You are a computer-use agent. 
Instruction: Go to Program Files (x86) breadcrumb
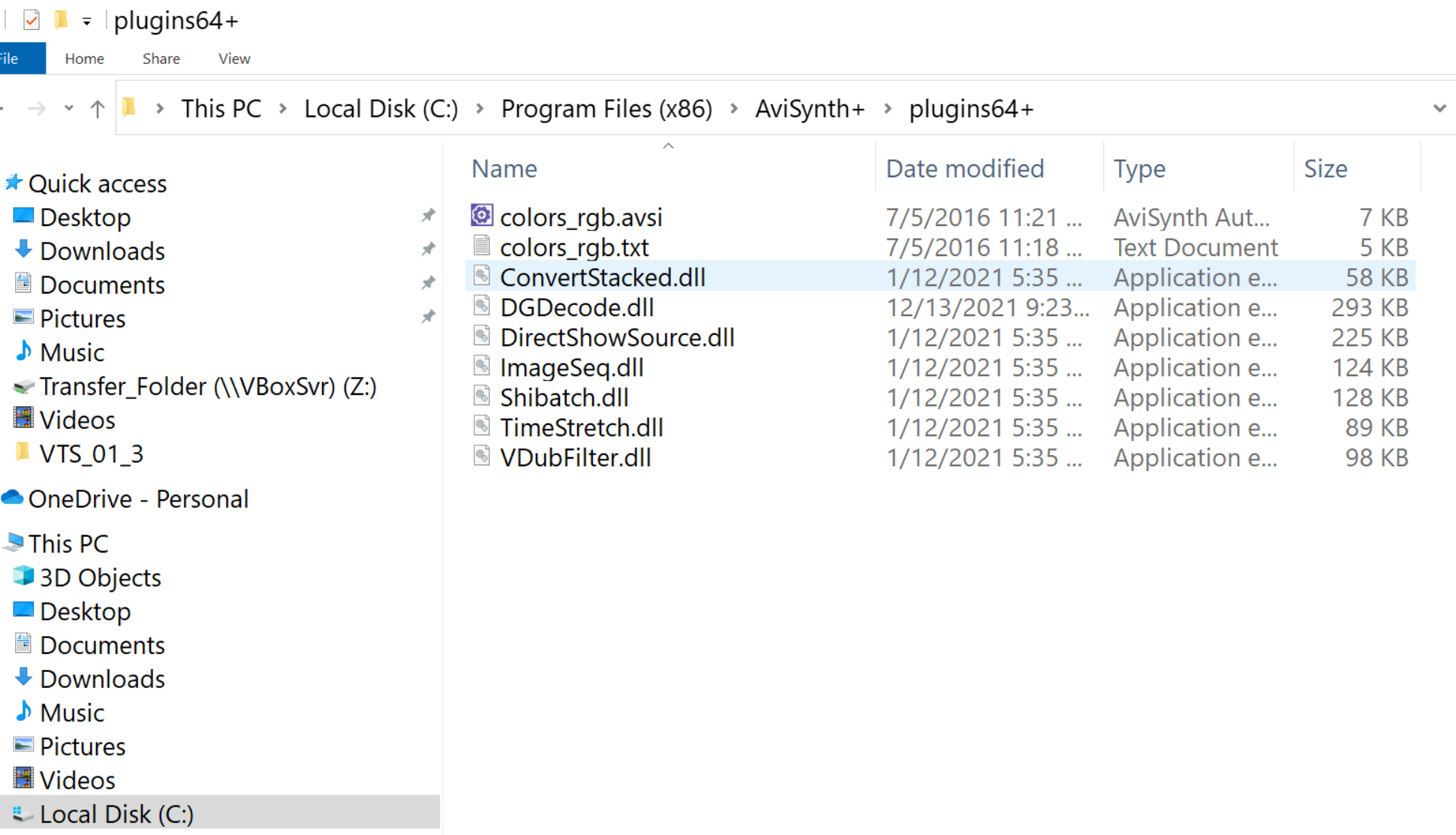point(606,109)
